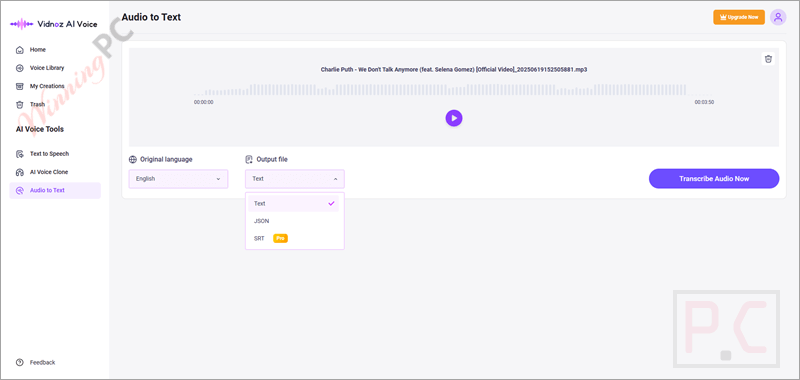This screenshot has width=800, height=380.
Task: Click the Voice Library icon
Action: click(20, 68)
